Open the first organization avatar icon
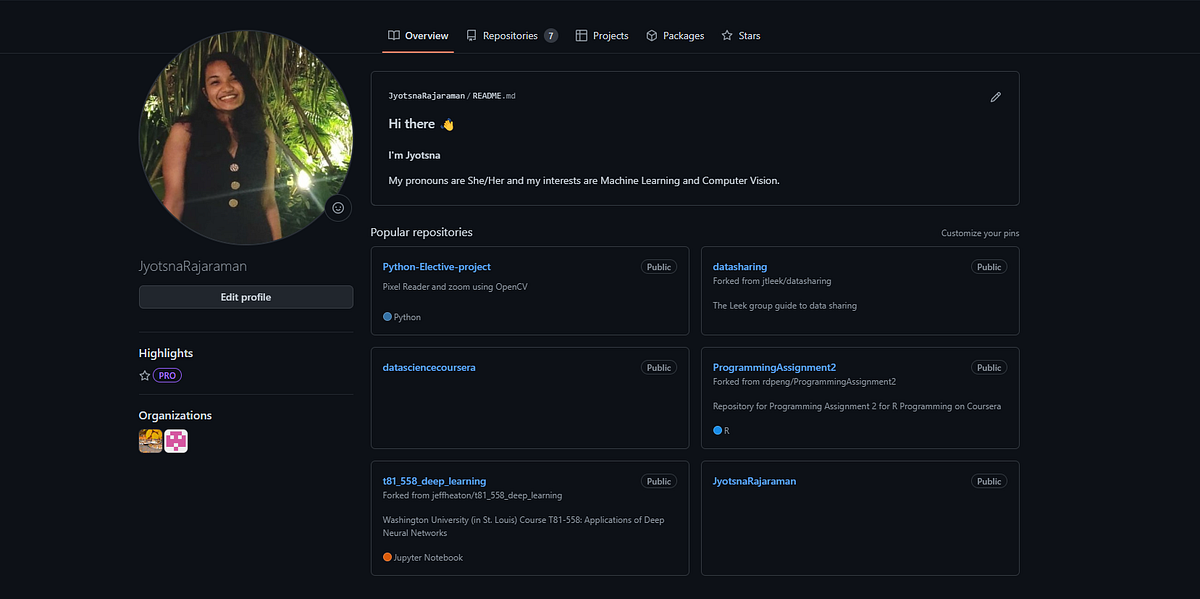This screenshot has width=1200, height=599. click(x=150, y=440)
